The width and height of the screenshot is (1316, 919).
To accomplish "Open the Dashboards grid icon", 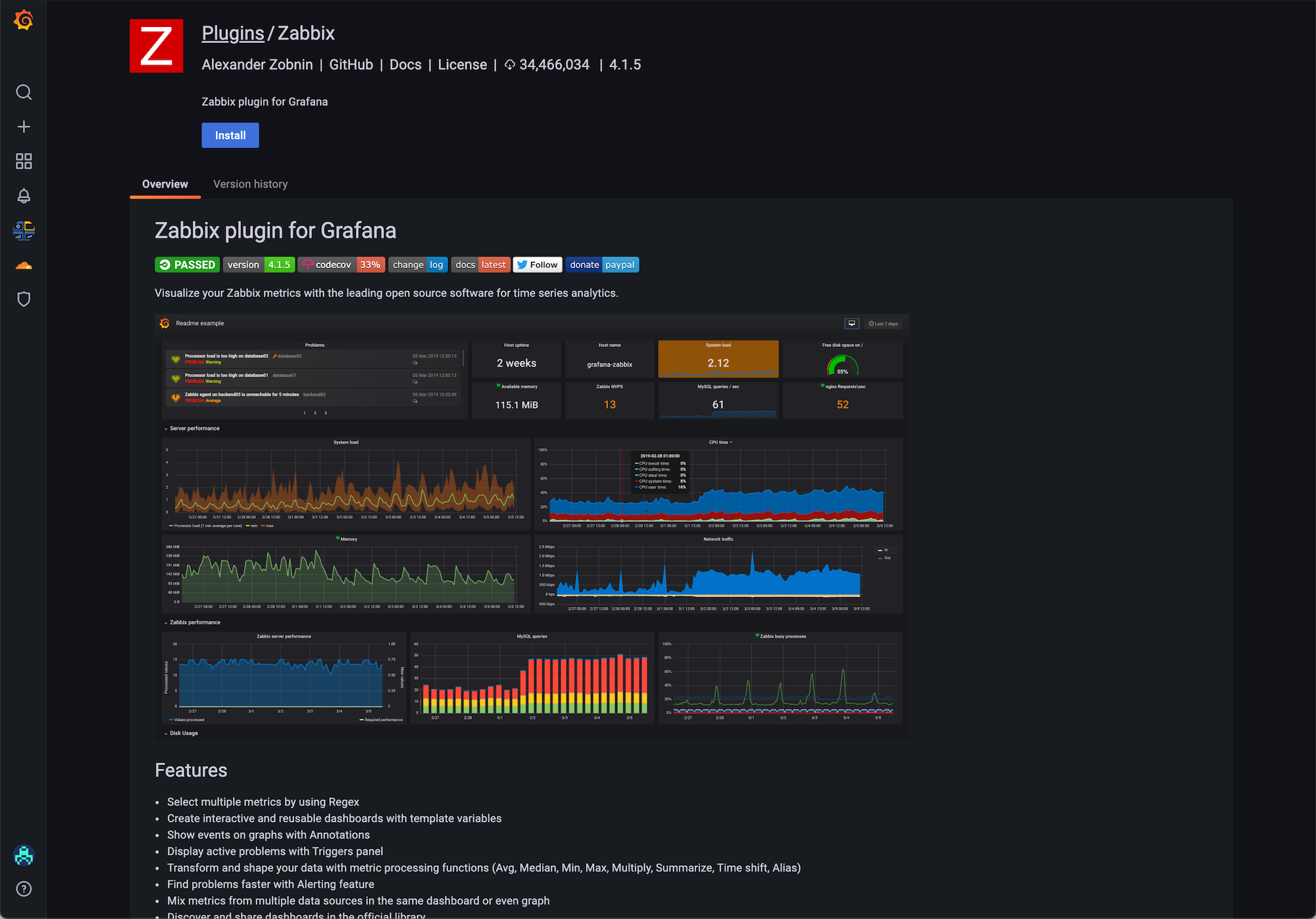I will click(x=24, y=161).
